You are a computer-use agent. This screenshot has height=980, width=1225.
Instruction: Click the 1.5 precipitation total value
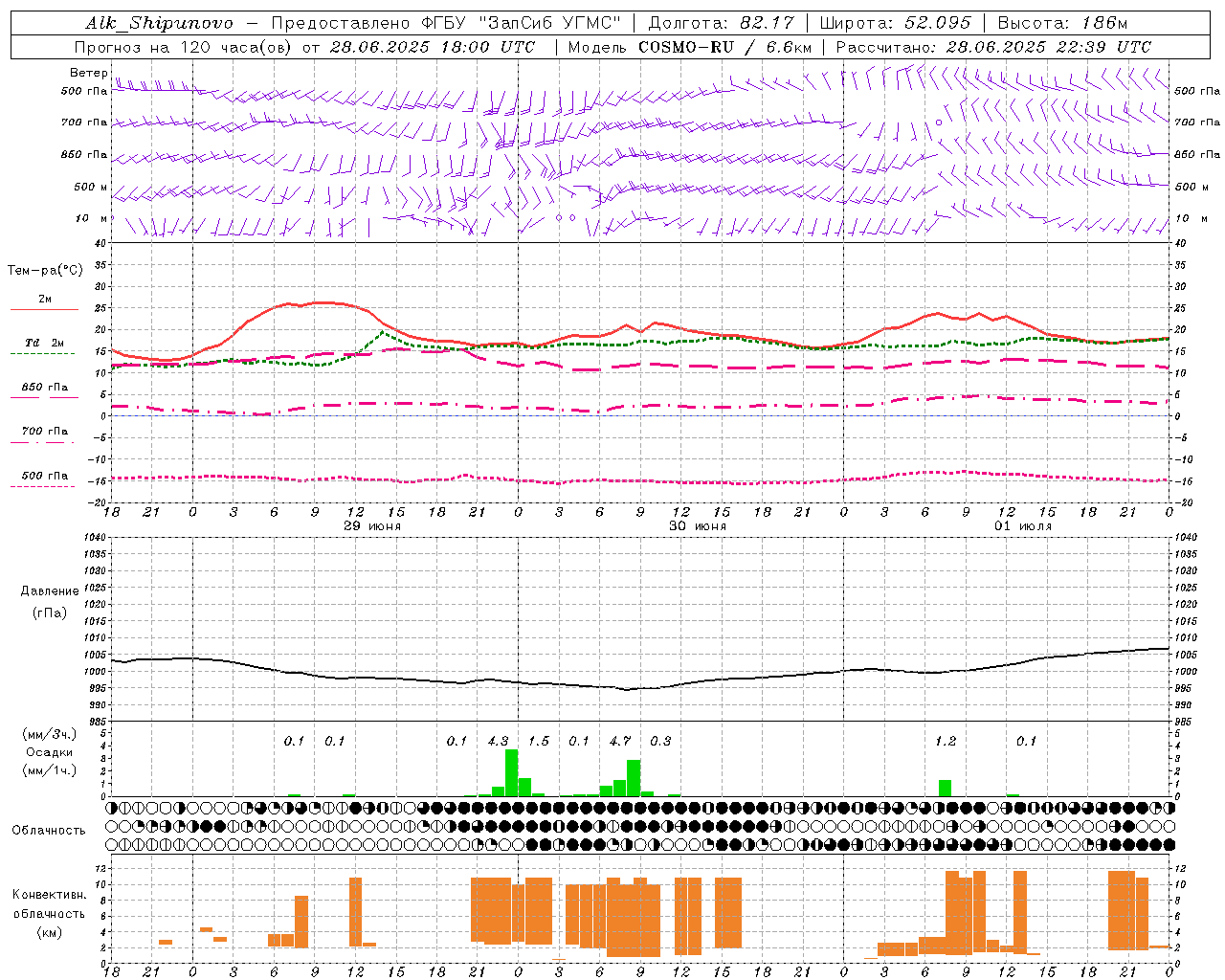[539, 742]
